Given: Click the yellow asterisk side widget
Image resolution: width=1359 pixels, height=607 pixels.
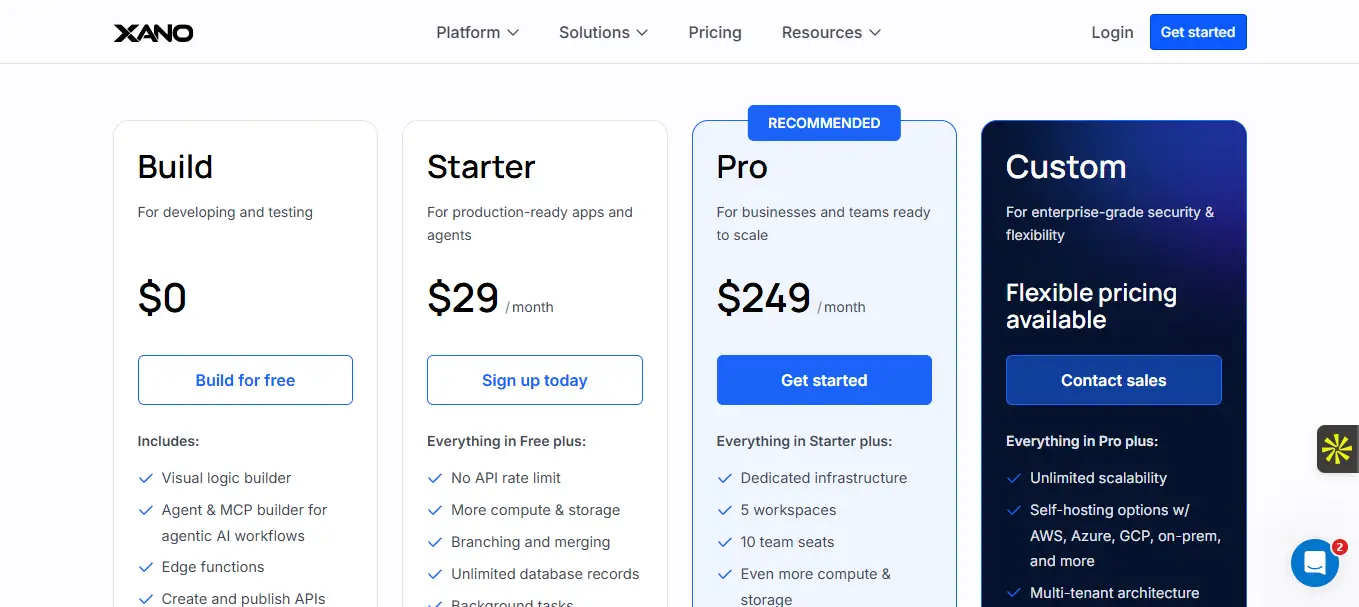Looking at the screenshot, I should pyautogui.click(x=1337, y=449).
